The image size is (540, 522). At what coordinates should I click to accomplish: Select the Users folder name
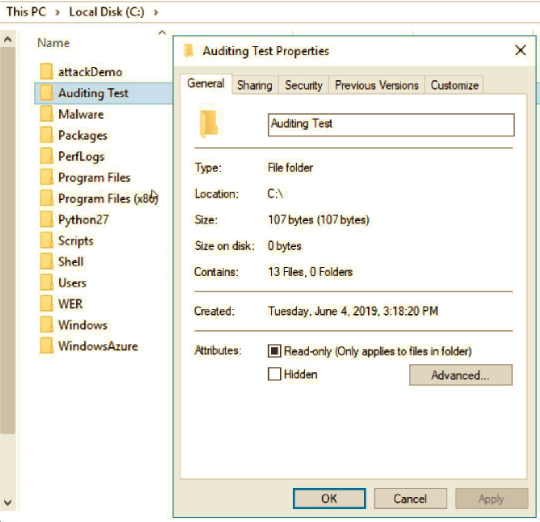click(72, 283)
